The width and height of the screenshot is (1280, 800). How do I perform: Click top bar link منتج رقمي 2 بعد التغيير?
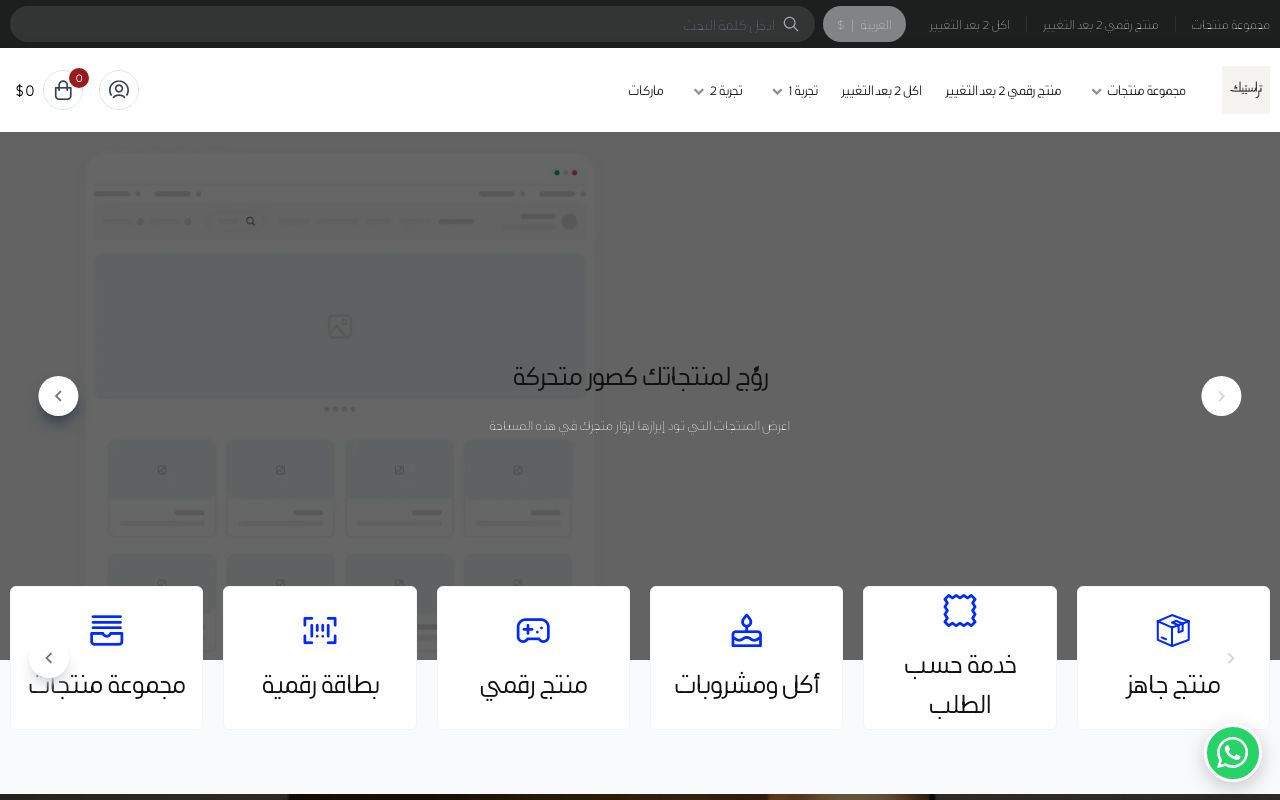pyautogui.click(x=1100, y=25)
